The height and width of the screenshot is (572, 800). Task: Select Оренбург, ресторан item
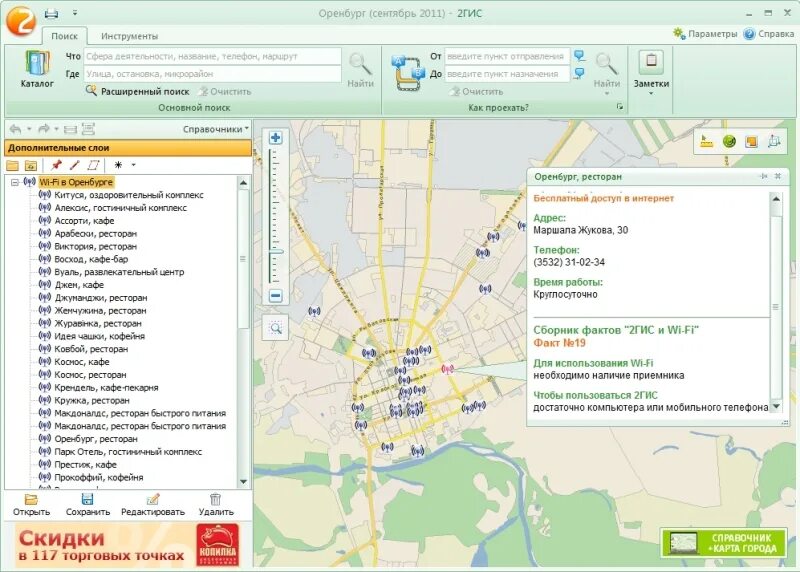(96, 439)
